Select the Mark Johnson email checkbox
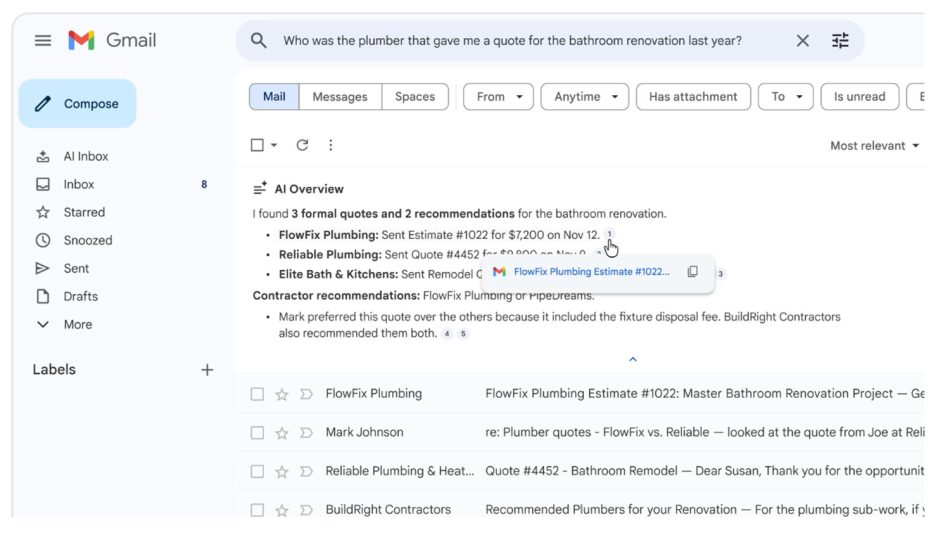The width and height of the screenshot is (950, 535). 257,433
